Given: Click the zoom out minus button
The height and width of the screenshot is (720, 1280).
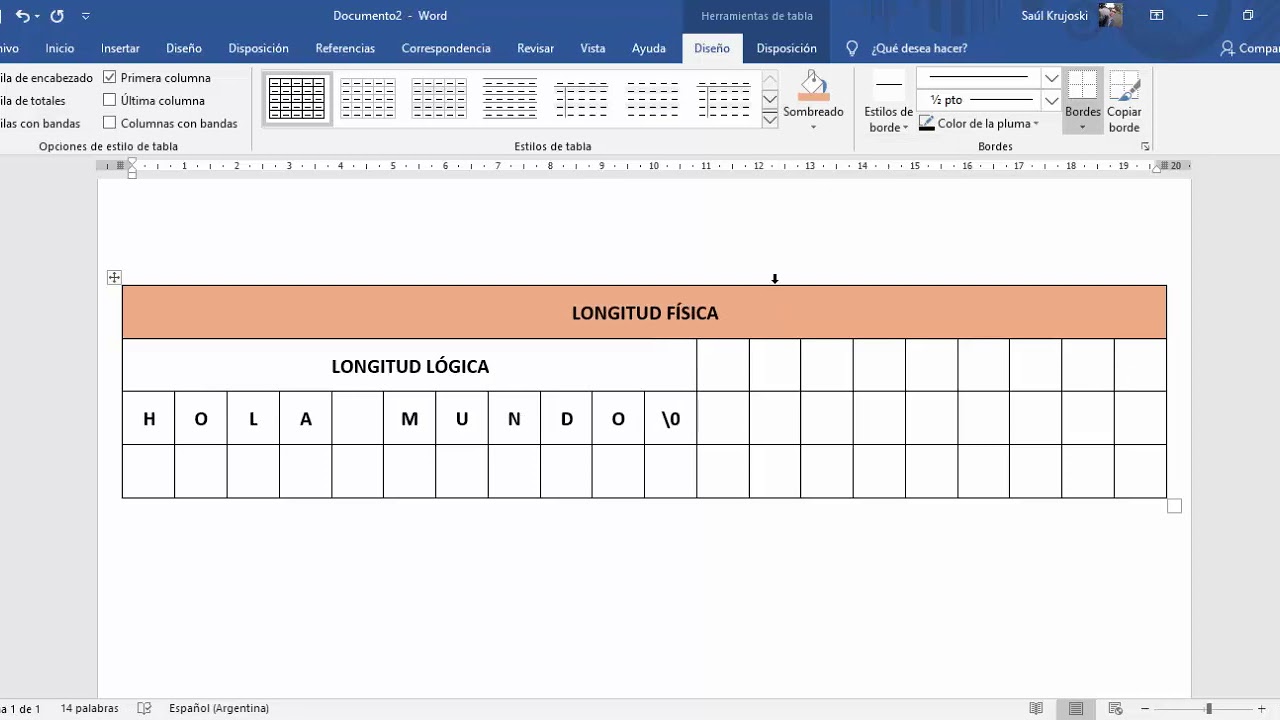Looking at the screenshot, I should 1145,708.
